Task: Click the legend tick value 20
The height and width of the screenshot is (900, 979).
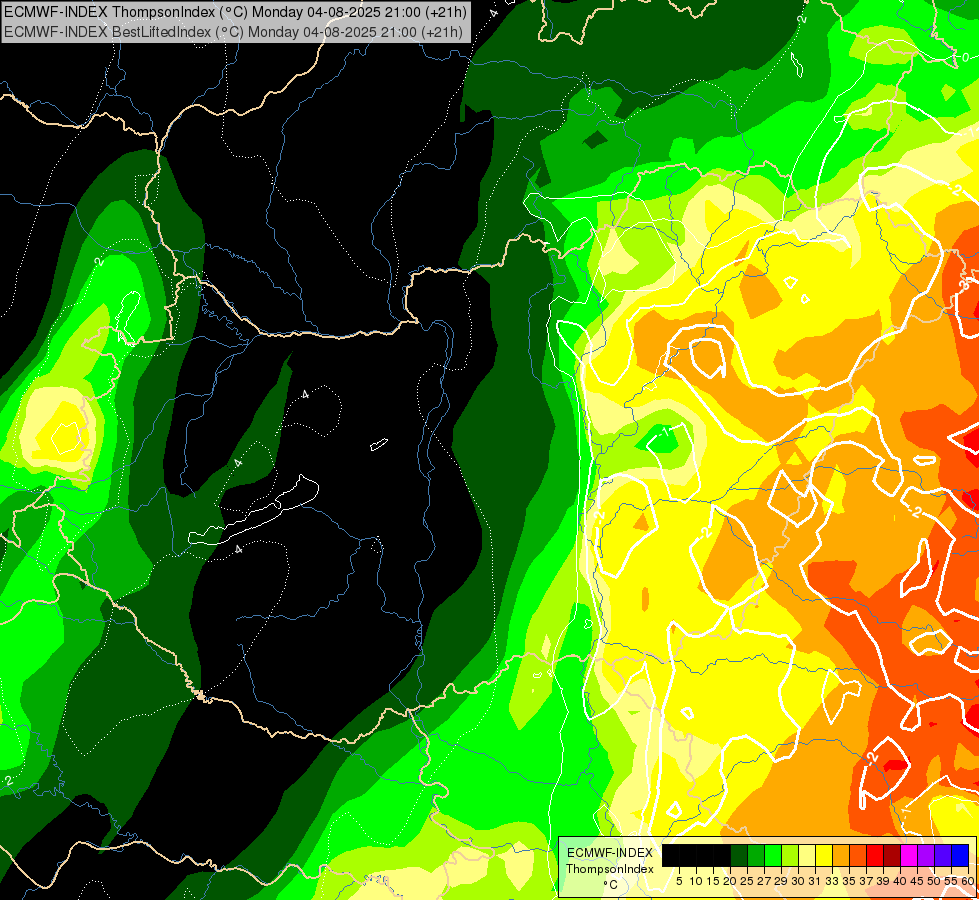Action: (730, 881)
